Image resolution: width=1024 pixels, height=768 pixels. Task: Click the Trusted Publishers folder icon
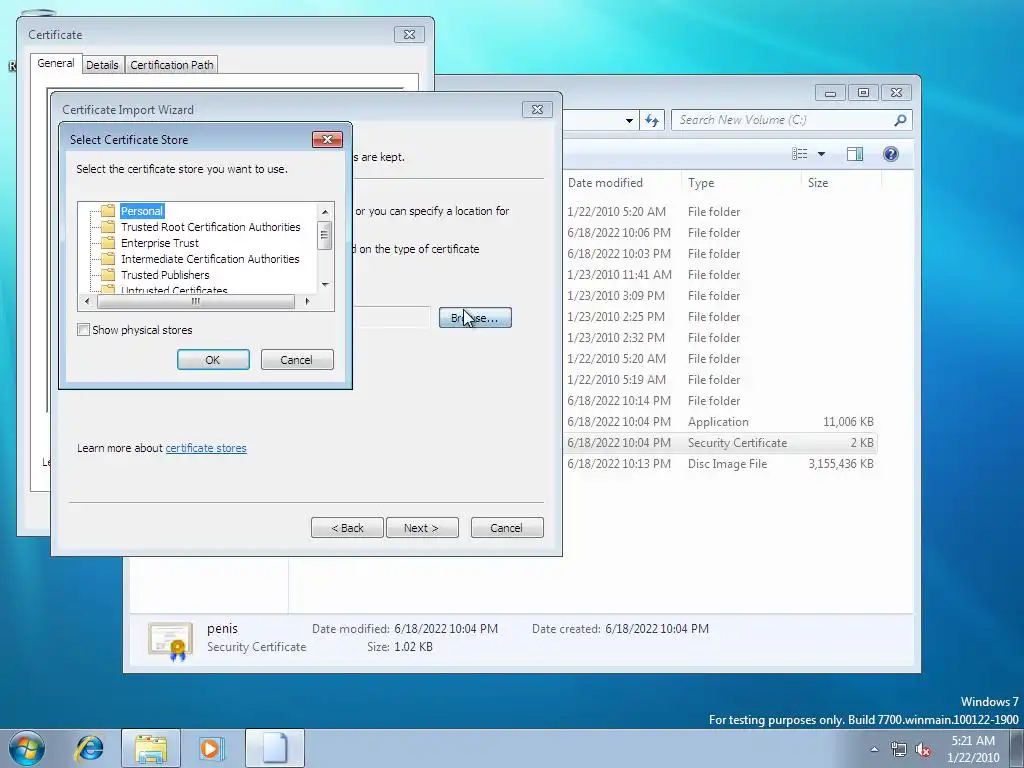click(x=108, y=275)
